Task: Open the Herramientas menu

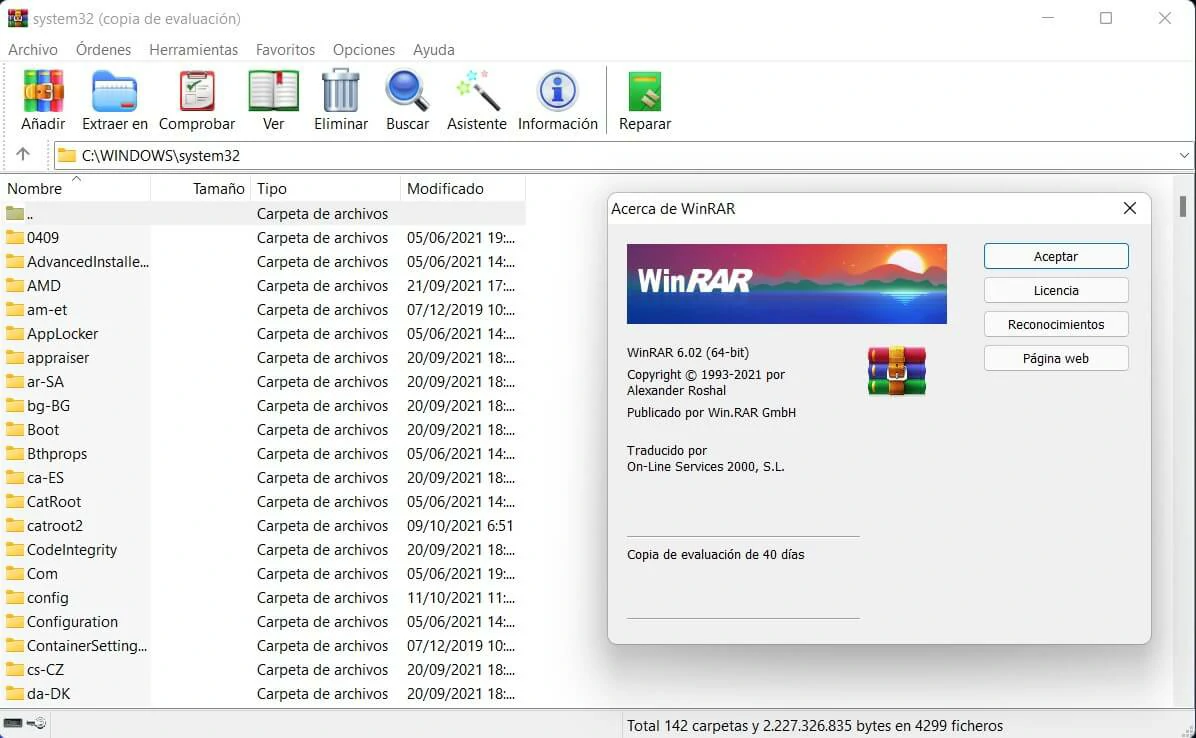Action: [193, 49]
